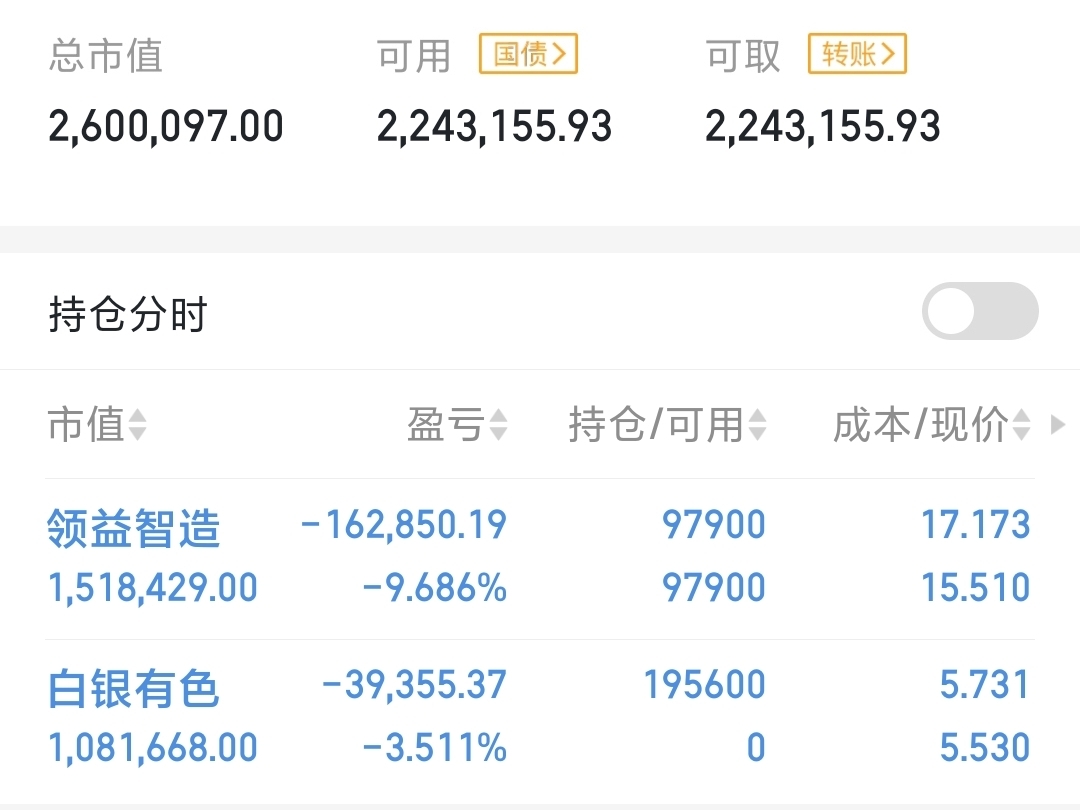Sort by 成本/现价 column header
This screenshot has height=810, width=1080.
932,424
